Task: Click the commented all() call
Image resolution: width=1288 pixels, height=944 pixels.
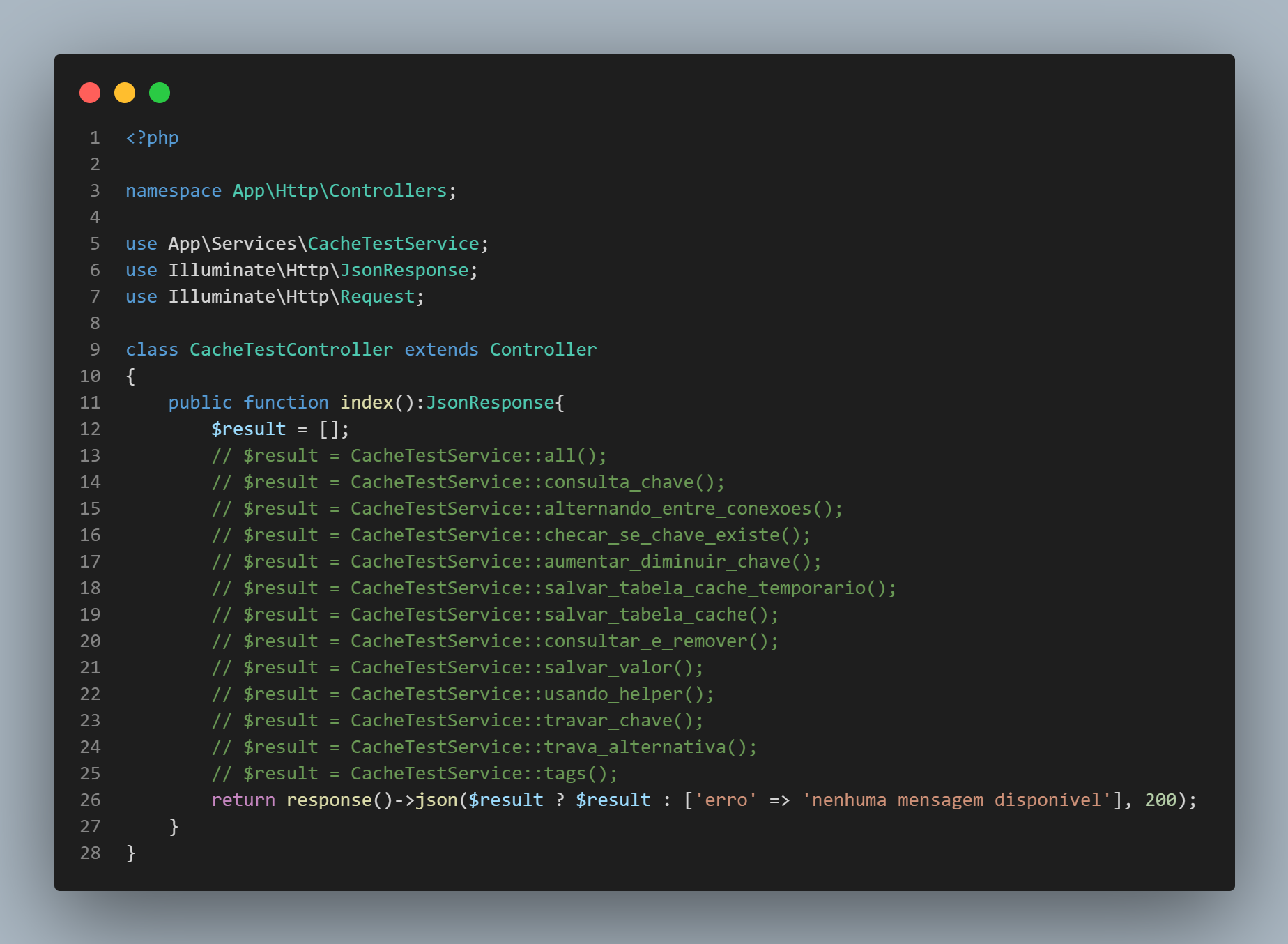Action: click(x=409, y=456)
